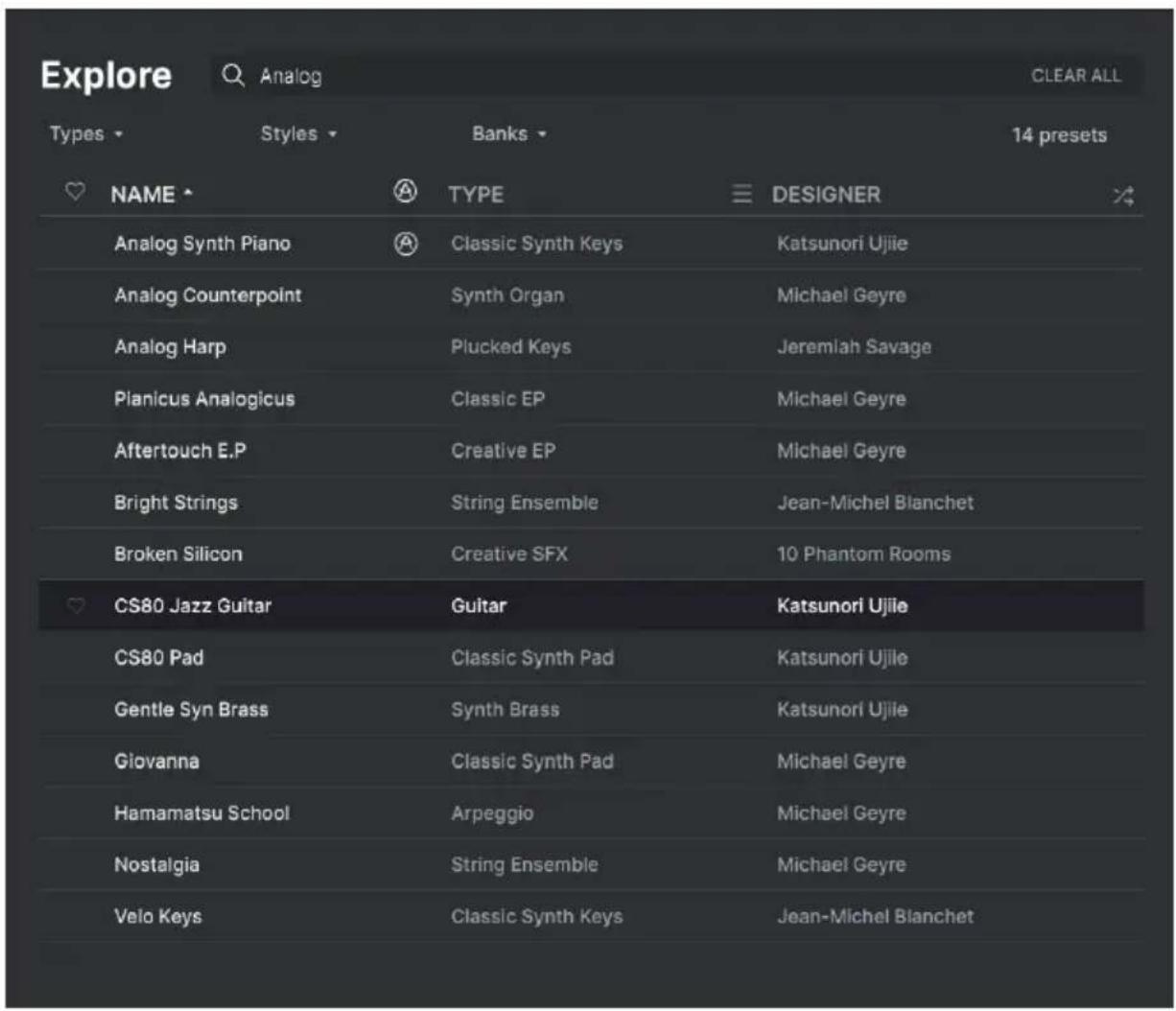Open the Types filter dropdown
Viewport: 1176px width, 1011px height.
pos(86,134)
